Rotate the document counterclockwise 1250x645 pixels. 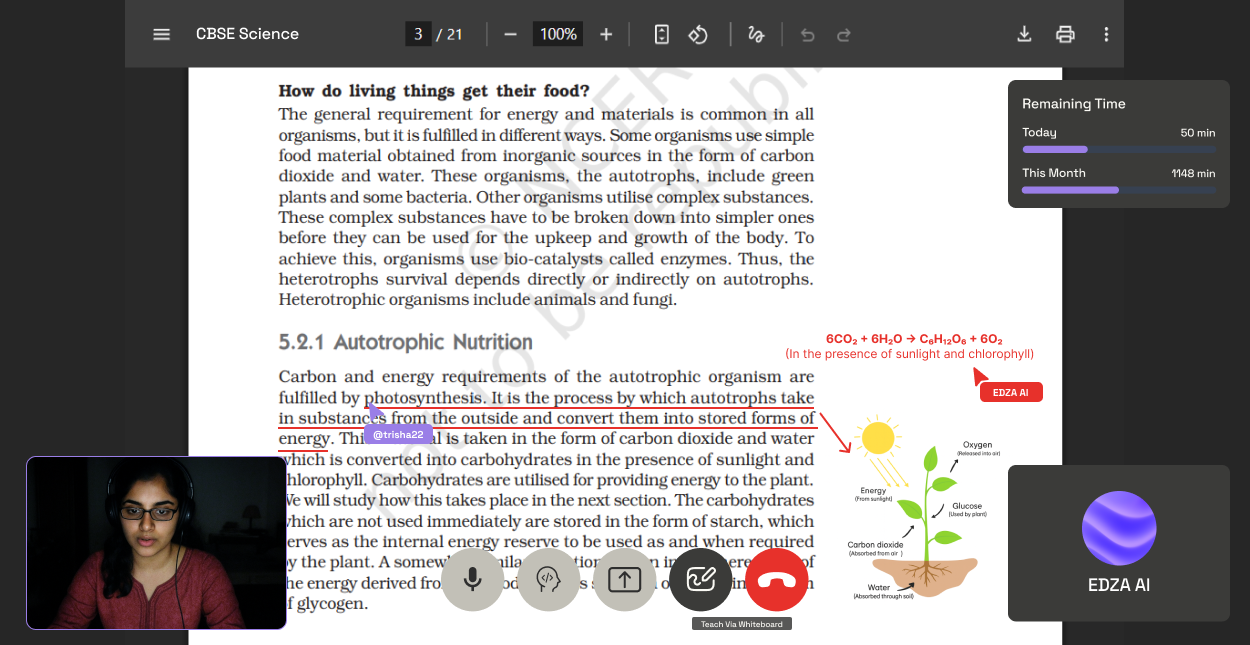pyautogui.click(x=698, y=34)
